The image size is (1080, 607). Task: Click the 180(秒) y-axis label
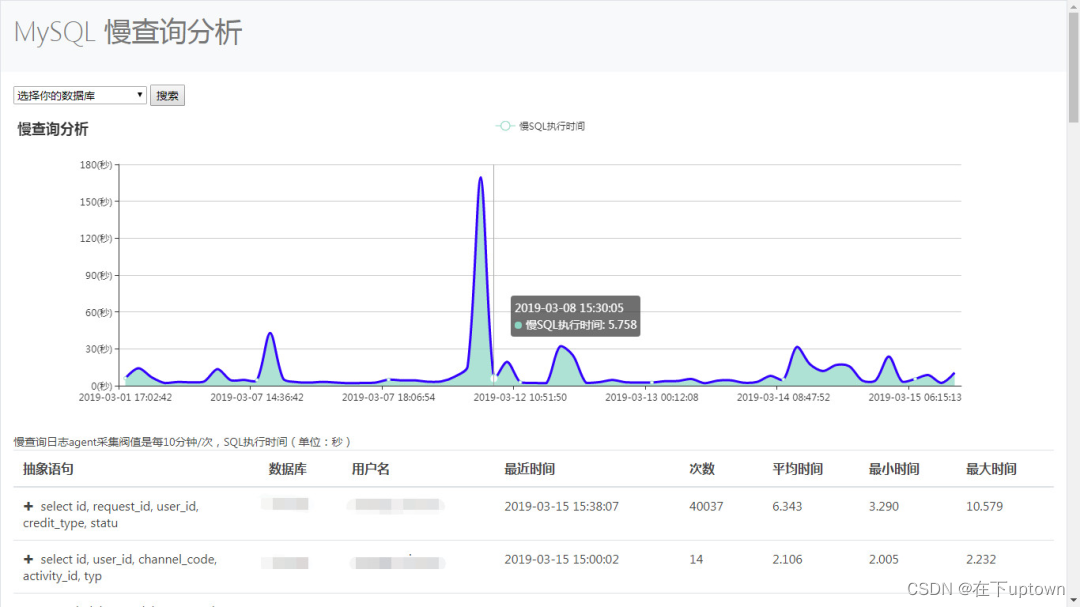point(96,165)
